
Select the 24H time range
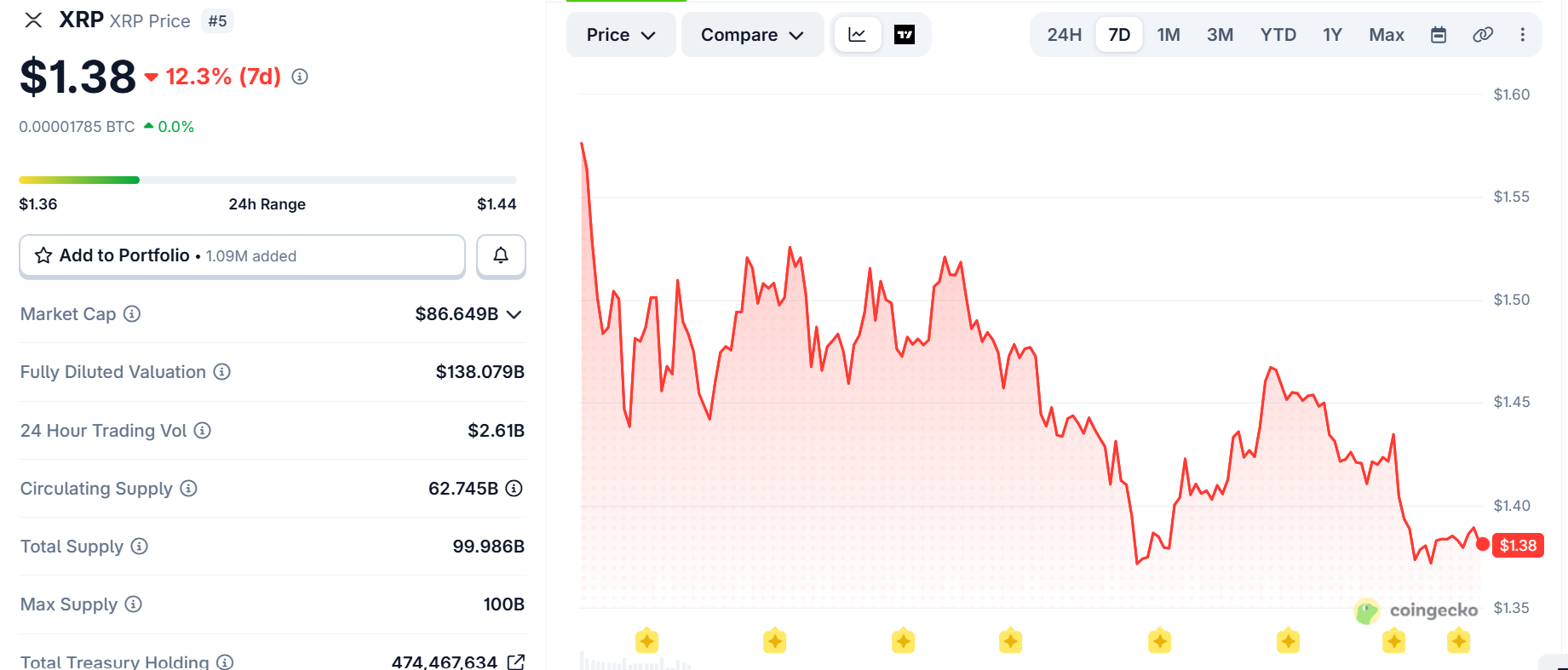pyautogui.click(x=1064, y=35)
